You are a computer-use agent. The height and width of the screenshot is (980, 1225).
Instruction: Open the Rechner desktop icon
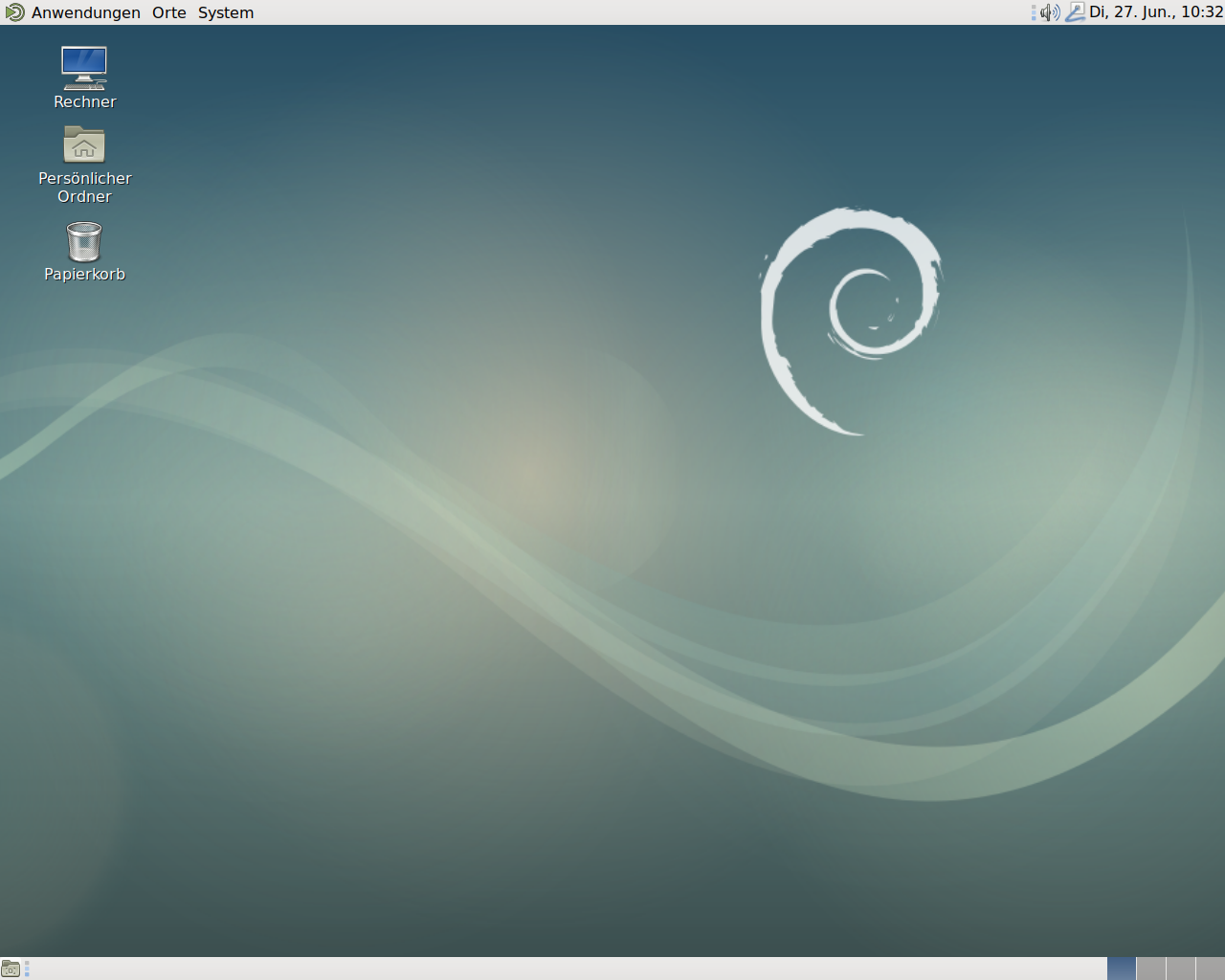point(84,68)
